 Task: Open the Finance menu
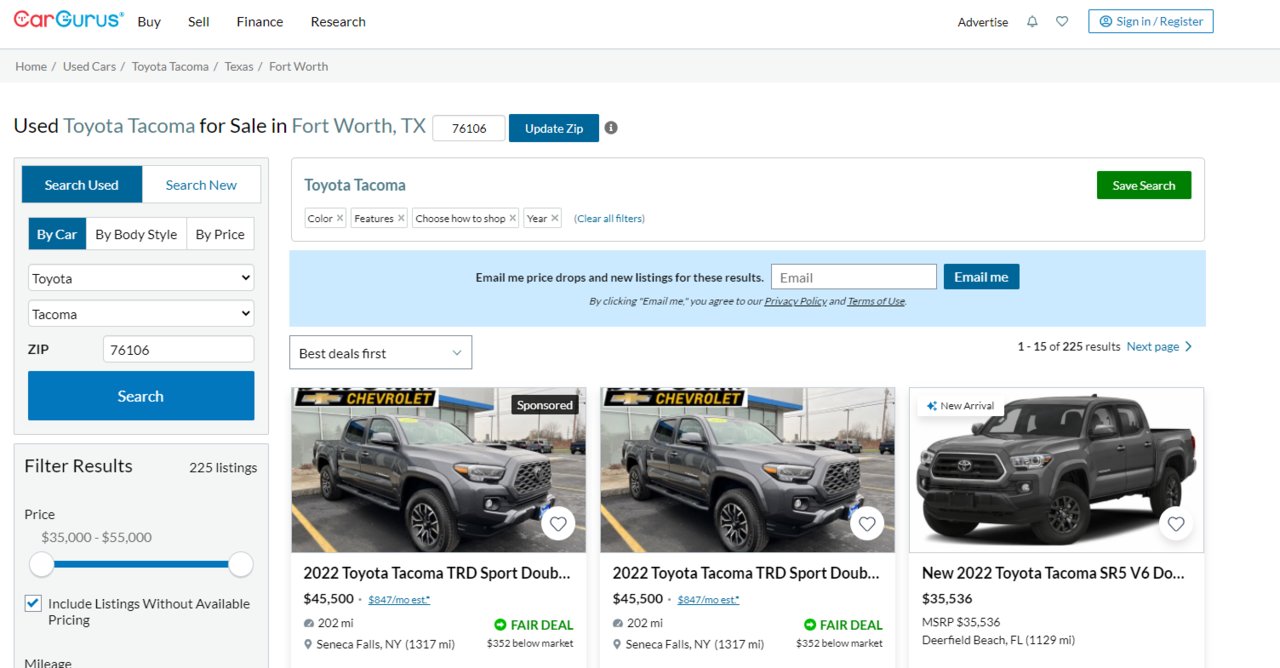tap(260, 22)
